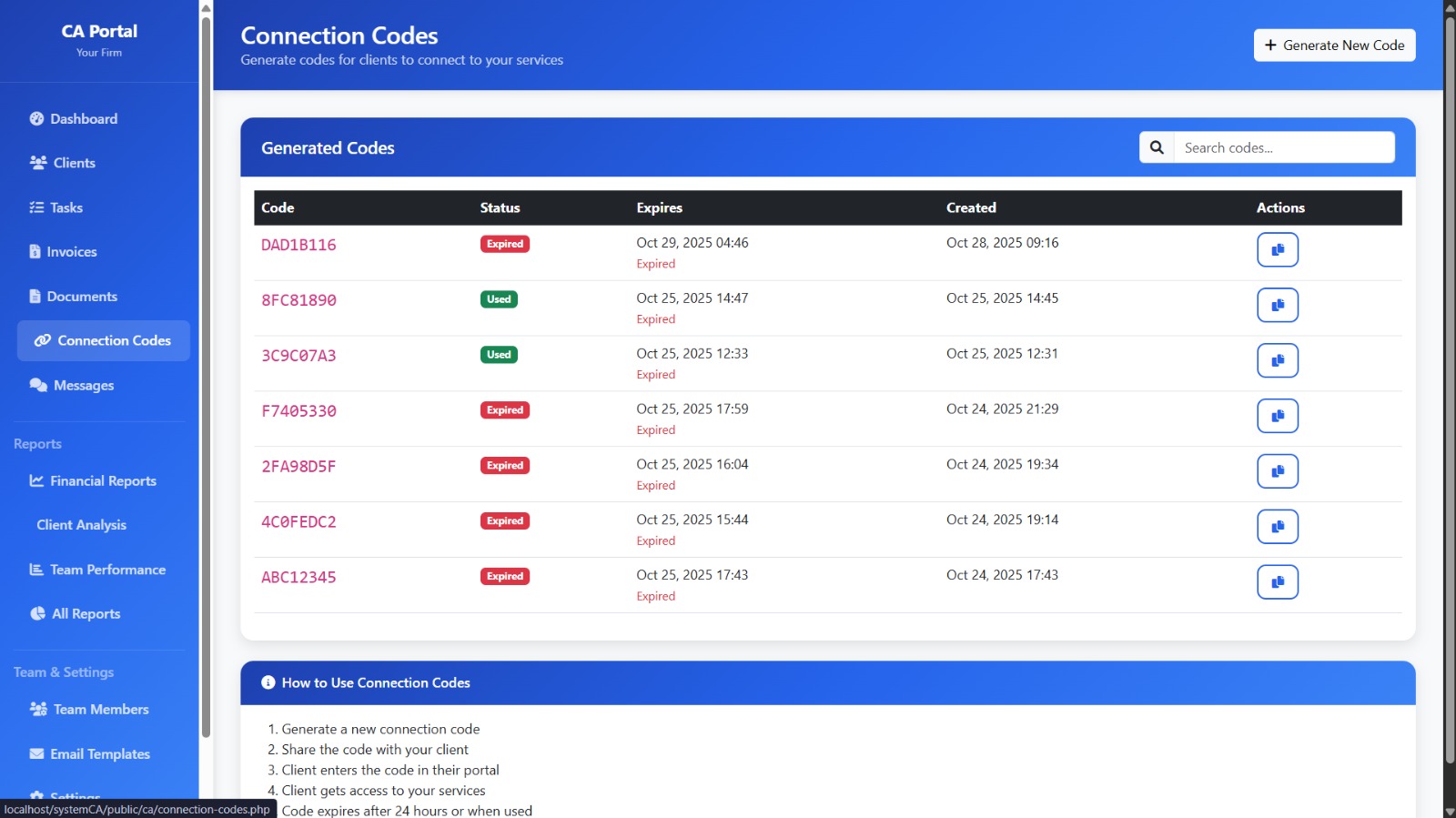
Task: Click the DAD1B116 code text
Action: 298,245
